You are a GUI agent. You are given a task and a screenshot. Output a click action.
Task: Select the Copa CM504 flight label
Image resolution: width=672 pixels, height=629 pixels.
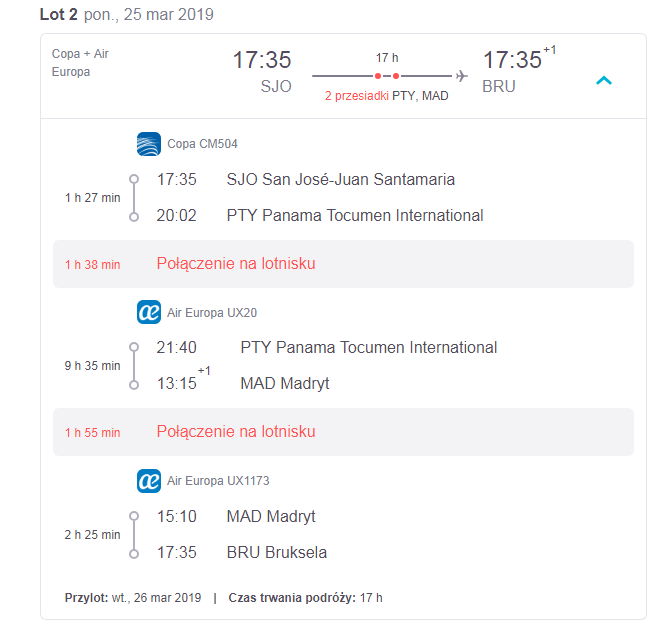coord(202,144)
